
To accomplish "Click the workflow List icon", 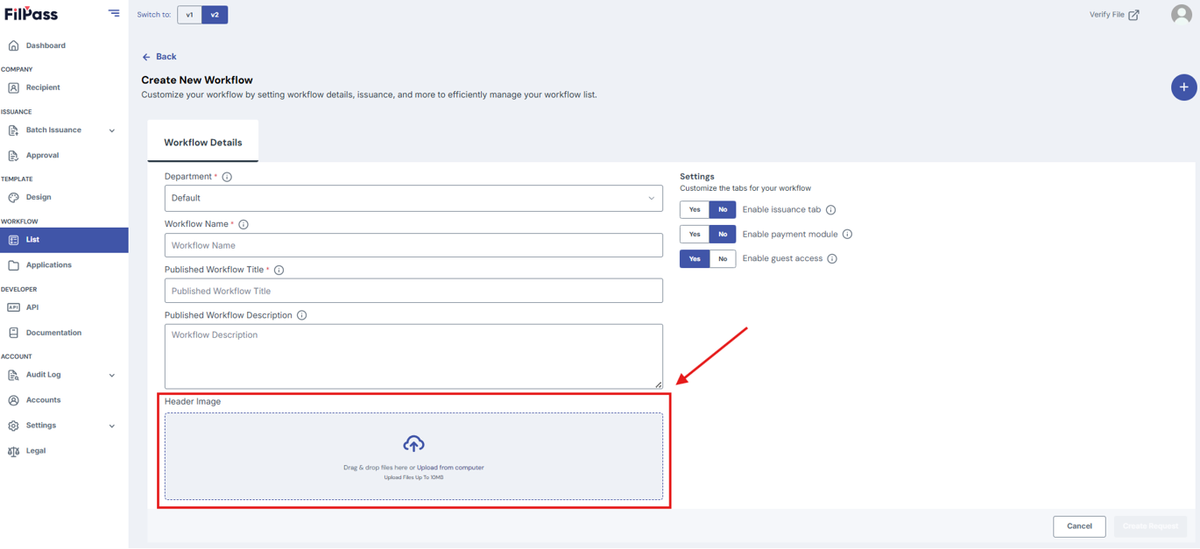I will coord(14,240).
